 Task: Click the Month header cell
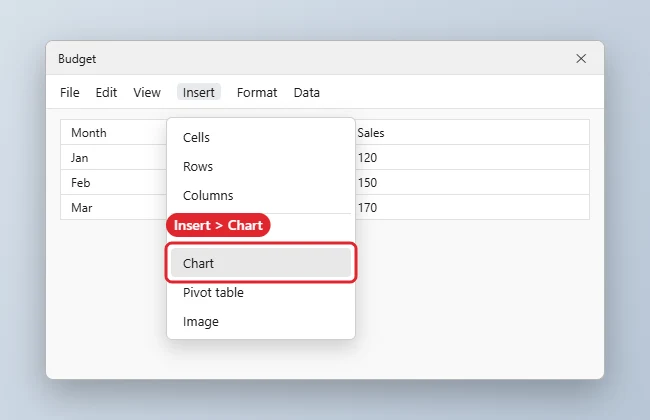click(x=114, y=133)
